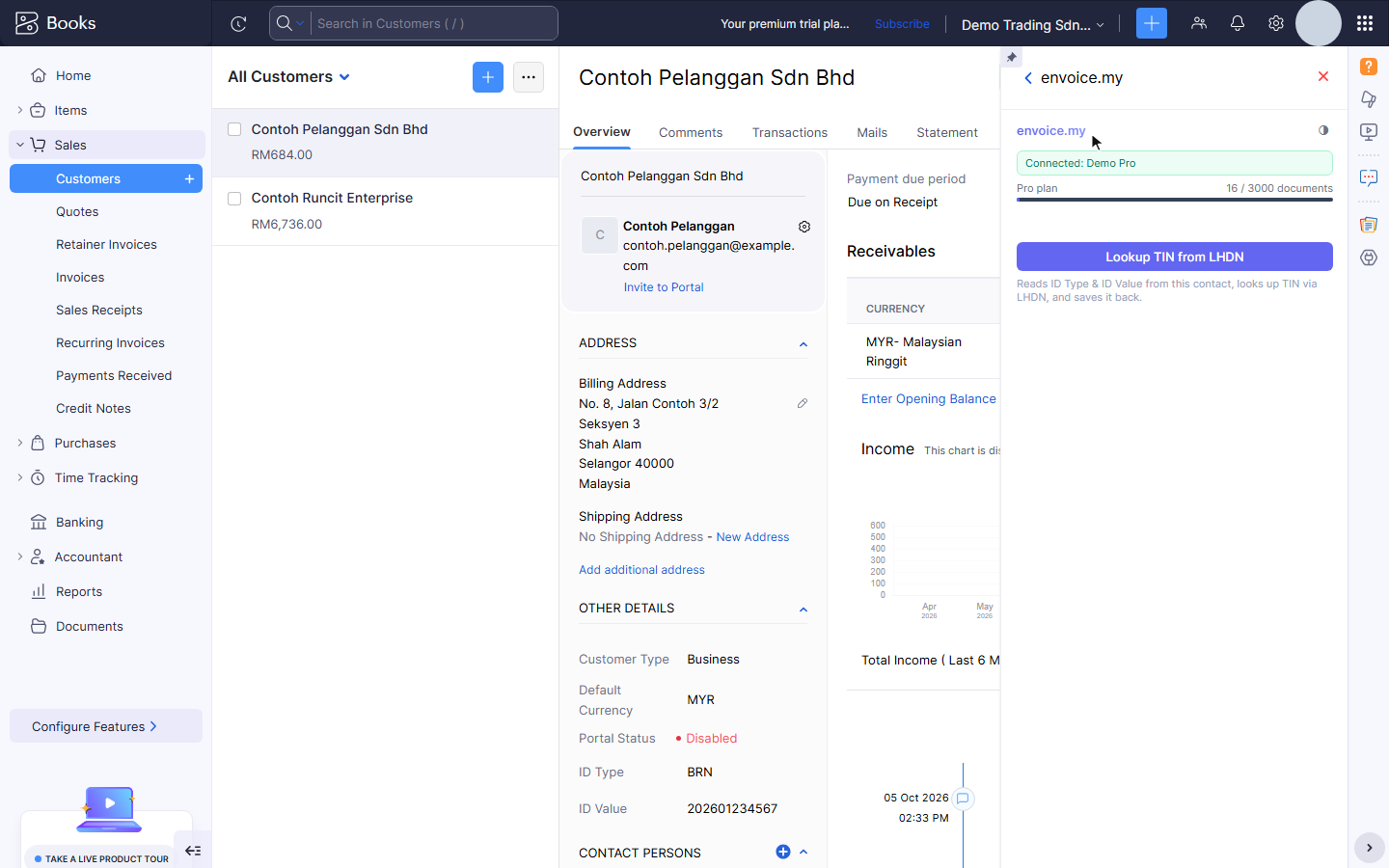Screen dimensions: 1389x868
Task: Collapse the ADDRESS section
Action: pos(803,344)
